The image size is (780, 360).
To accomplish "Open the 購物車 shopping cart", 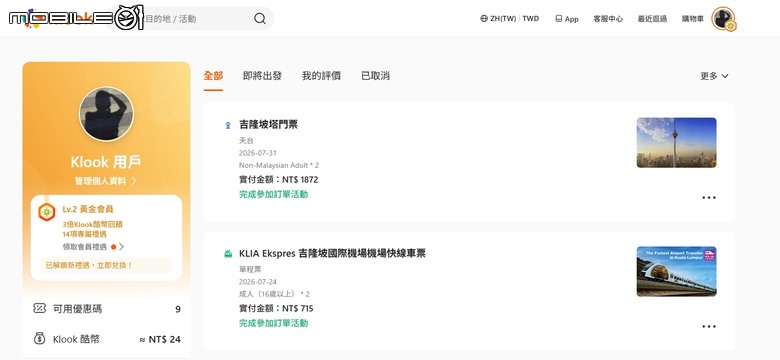I will [693, 19].
